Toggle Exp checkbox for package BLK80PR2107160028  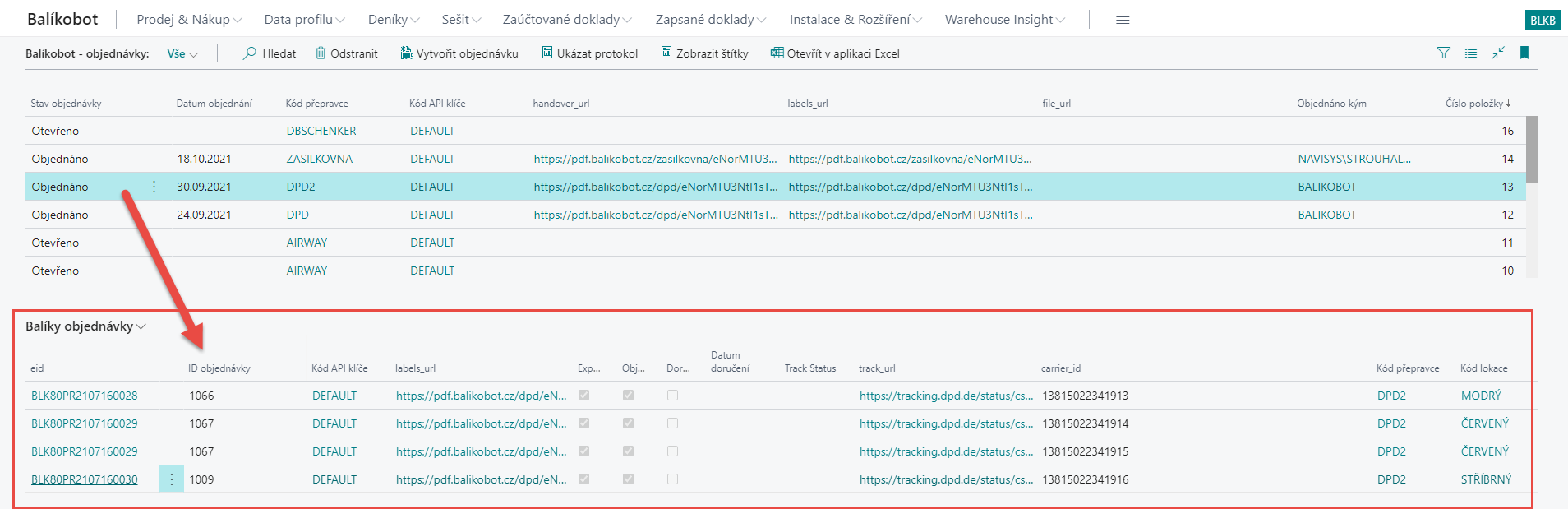click(584, 396)
